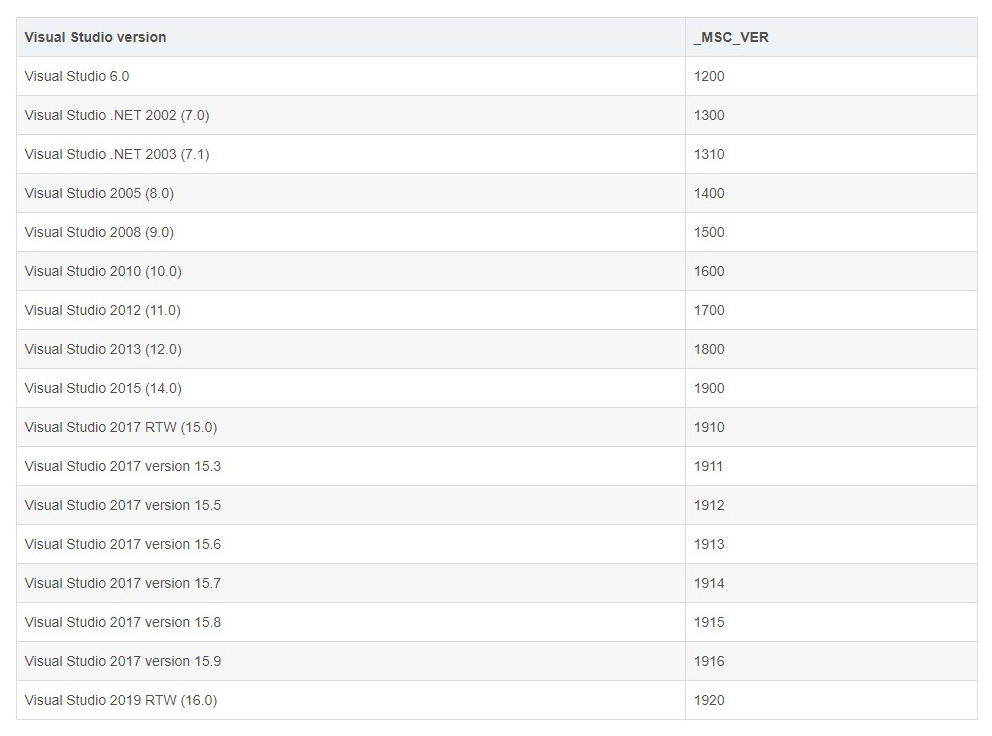Click the 1900 value cell
This screenshot has height=736, width=992.
tap(709, 388)
